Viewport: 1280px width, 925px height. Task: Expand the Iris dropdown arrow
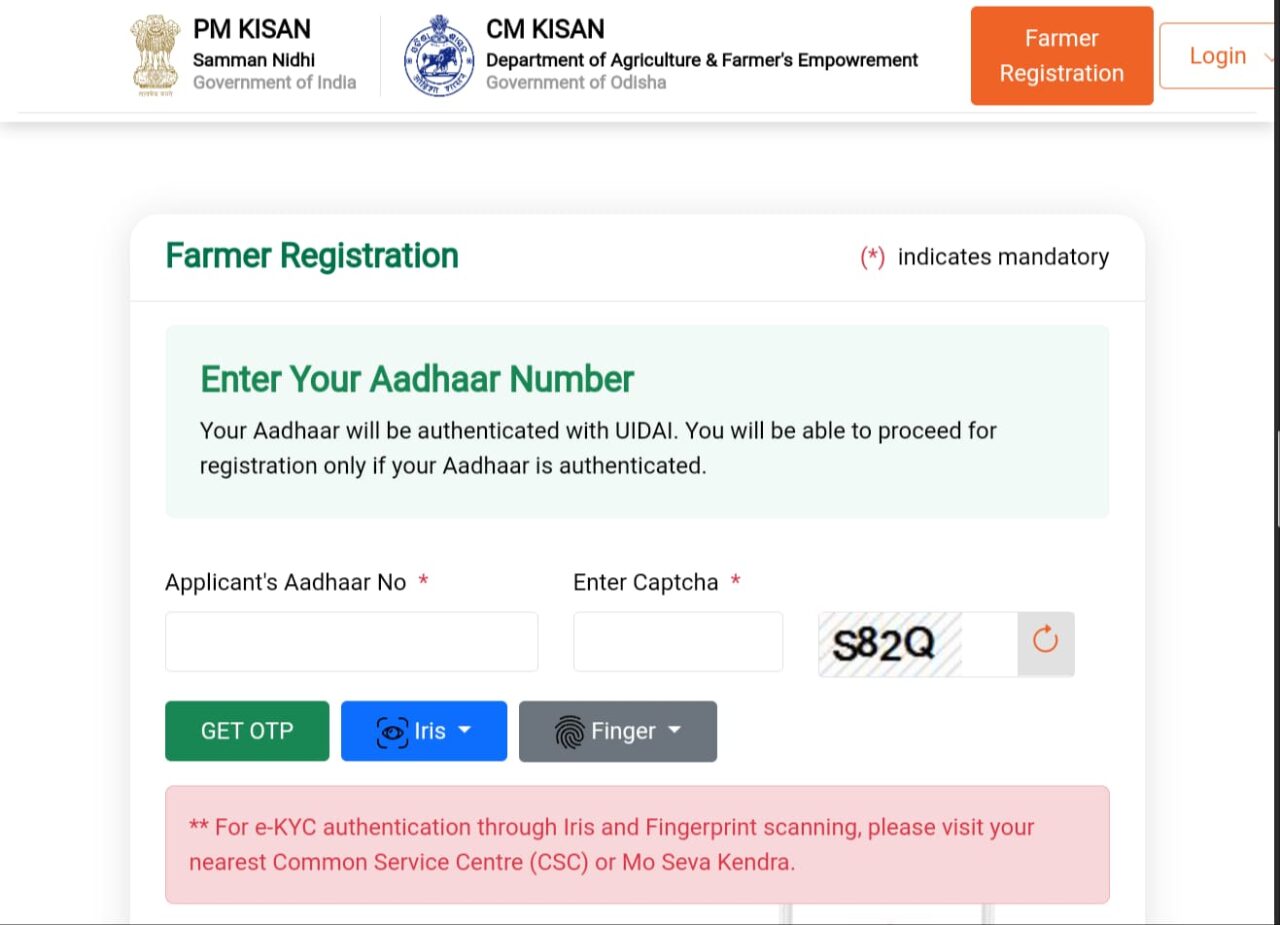click(465, 731)
